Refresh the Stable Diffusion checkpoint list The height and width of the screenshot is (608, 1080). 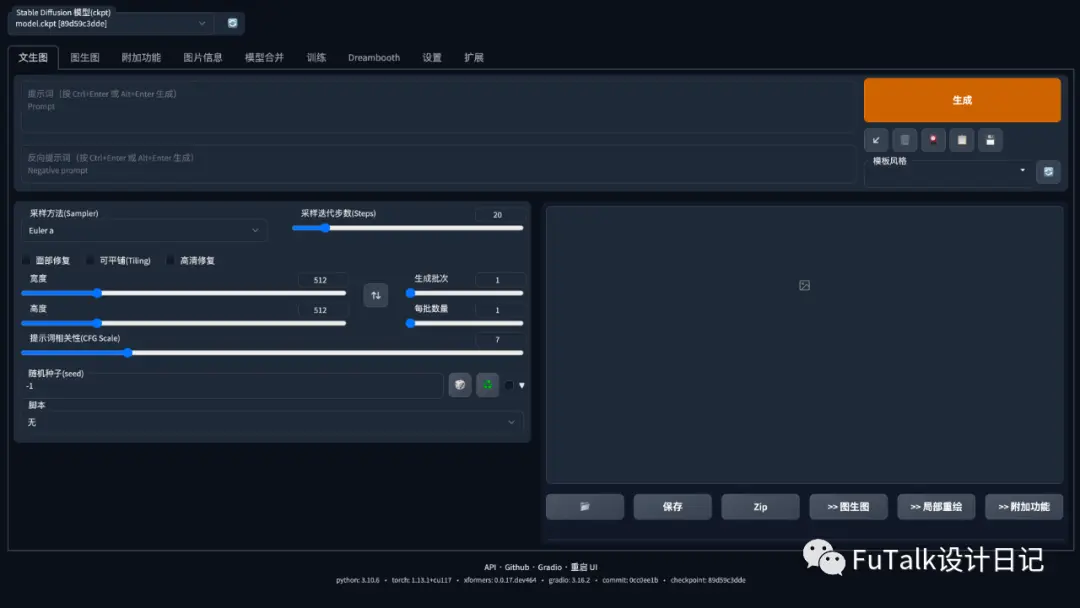[x=232, y=23]
